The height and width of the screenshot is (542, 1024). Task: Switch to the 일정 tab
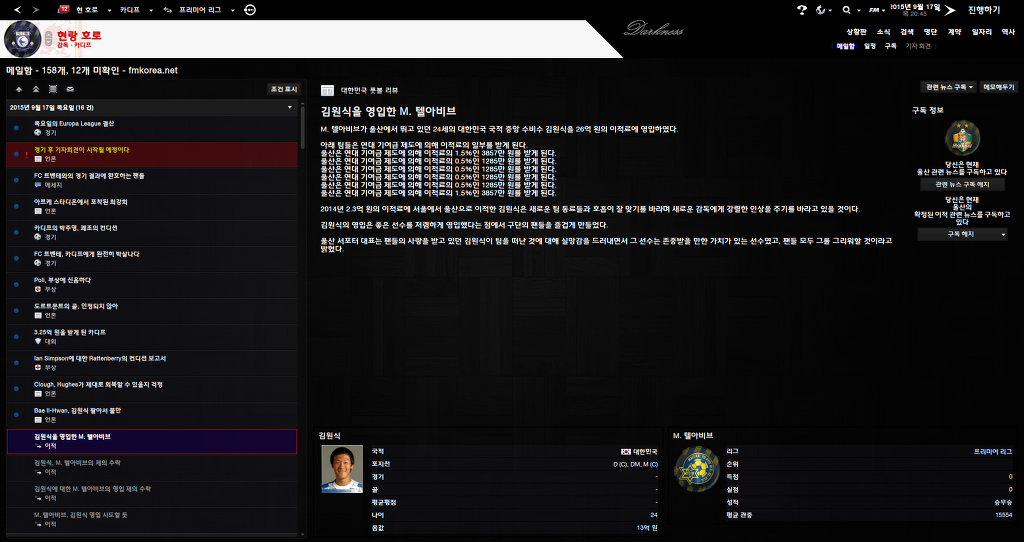click(x=870, y=46)
